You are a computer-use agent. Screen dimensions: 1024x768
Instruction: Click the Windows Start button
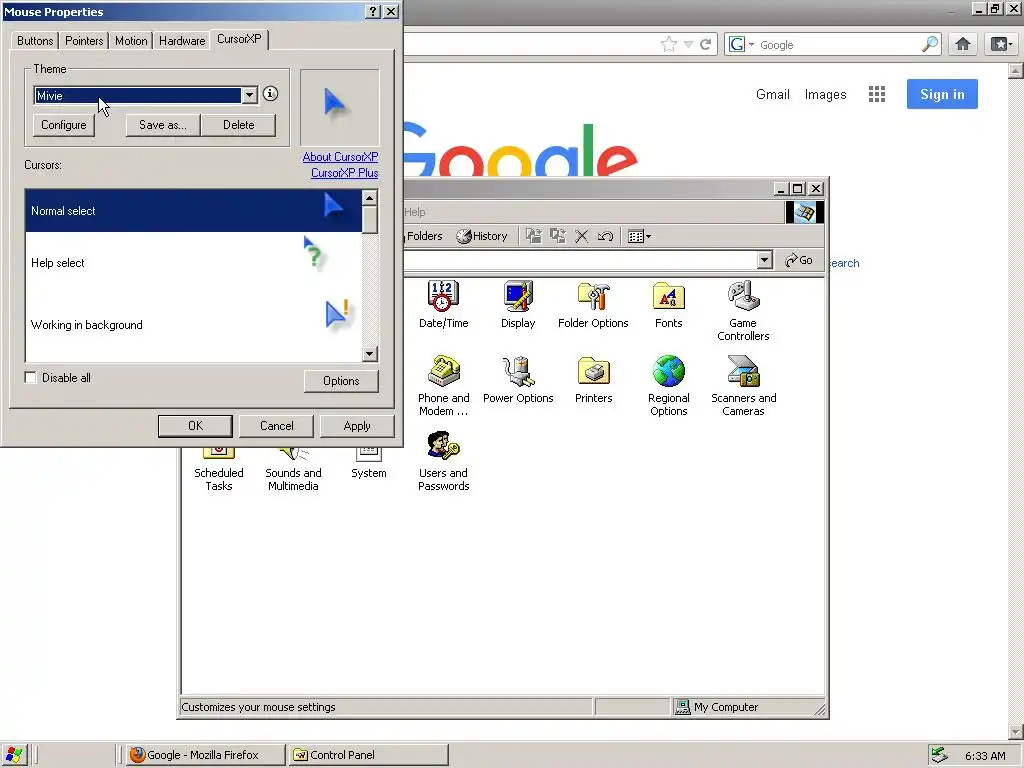coord(13,755)
